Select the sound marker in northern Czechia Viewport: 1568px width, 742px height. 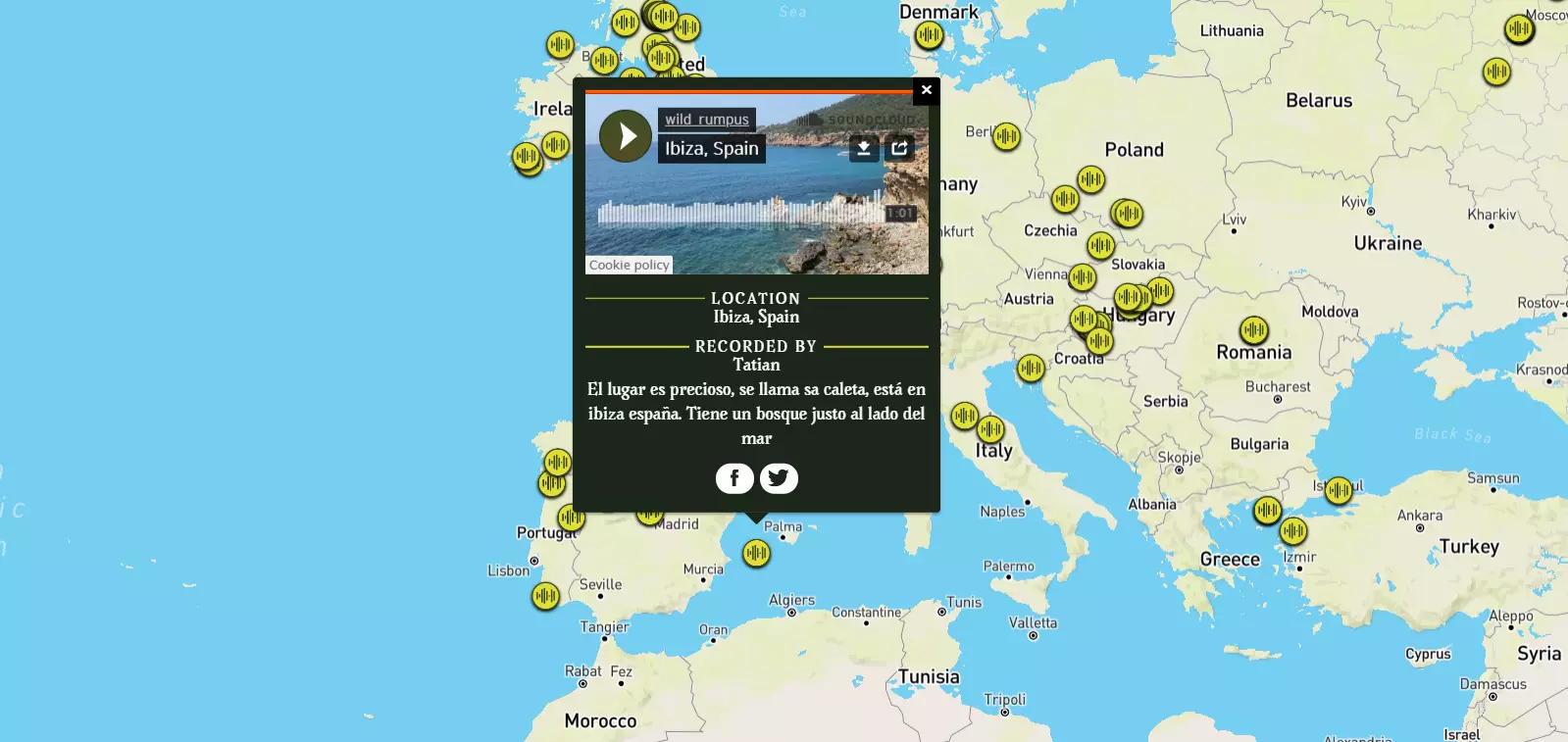tap(1065, 199)
